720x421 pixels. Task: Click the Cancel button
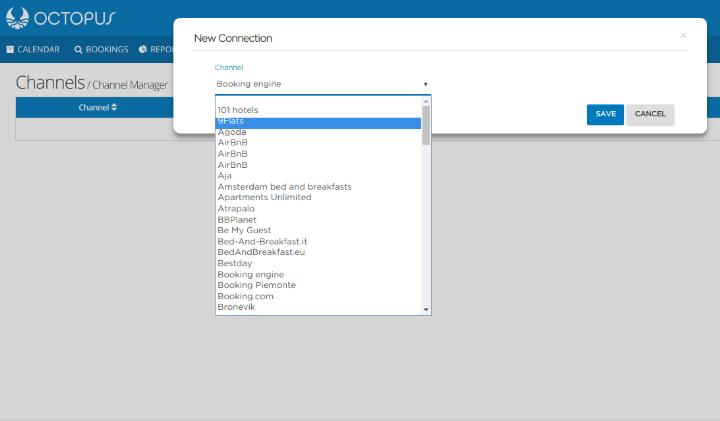tap(650, 114)
